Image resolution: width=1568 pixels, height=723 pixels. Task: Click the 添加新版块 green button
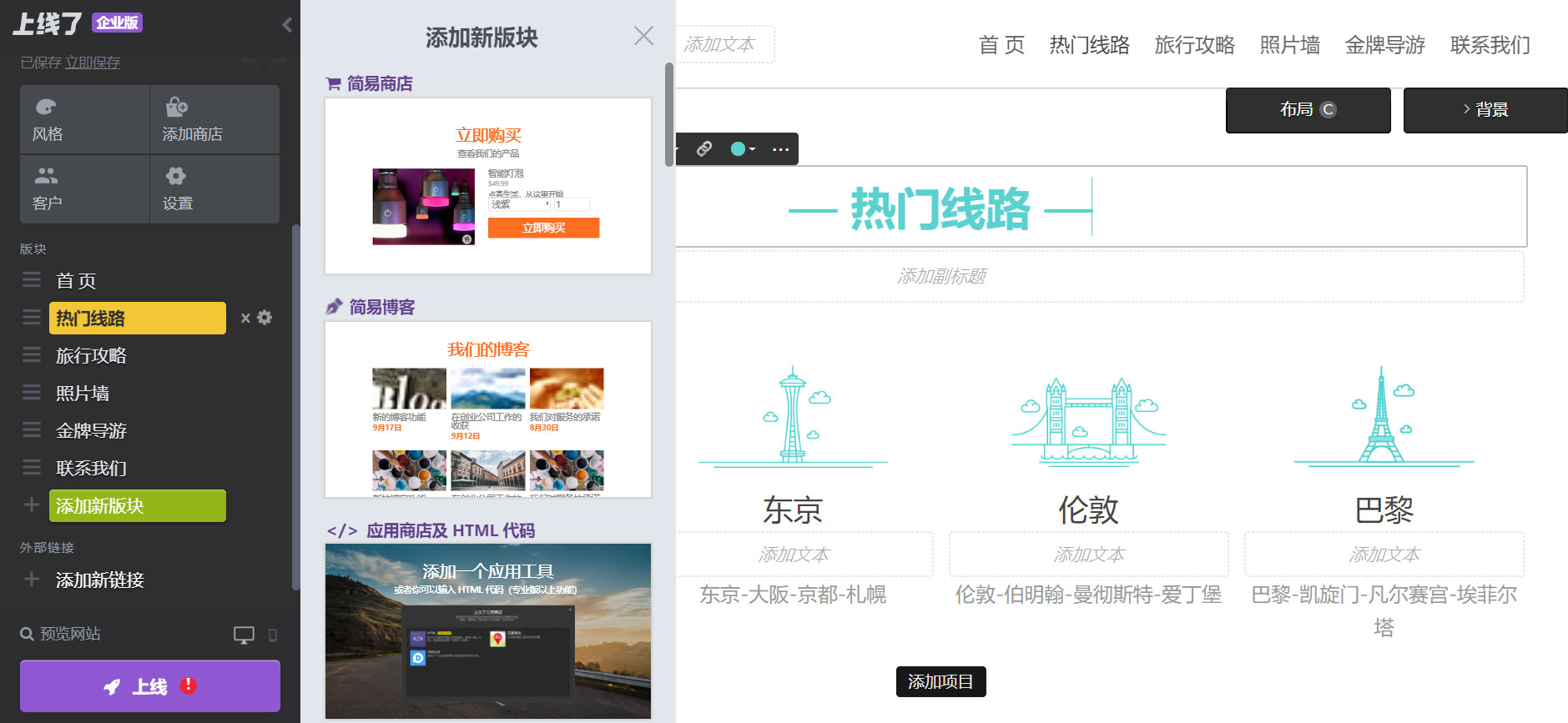click(x=138, y=505)
